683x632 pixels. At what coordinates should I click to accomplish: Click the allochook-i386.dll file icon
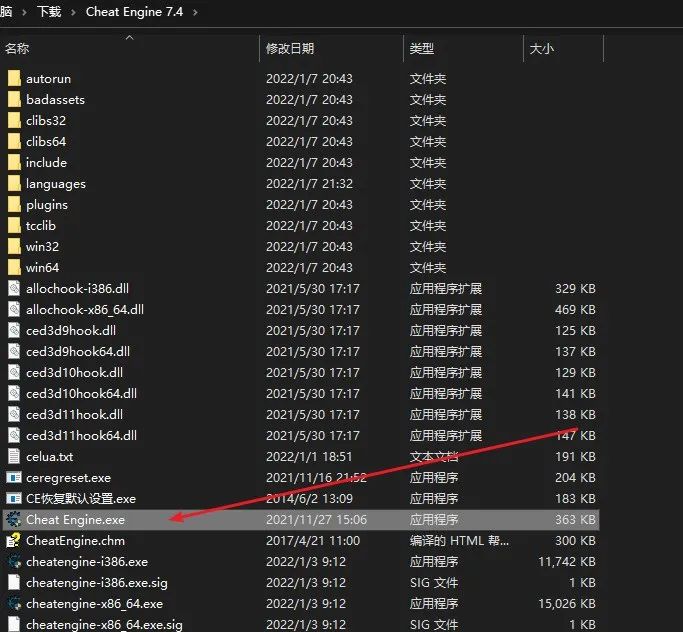pyautogui.click(x=14, y=288)
